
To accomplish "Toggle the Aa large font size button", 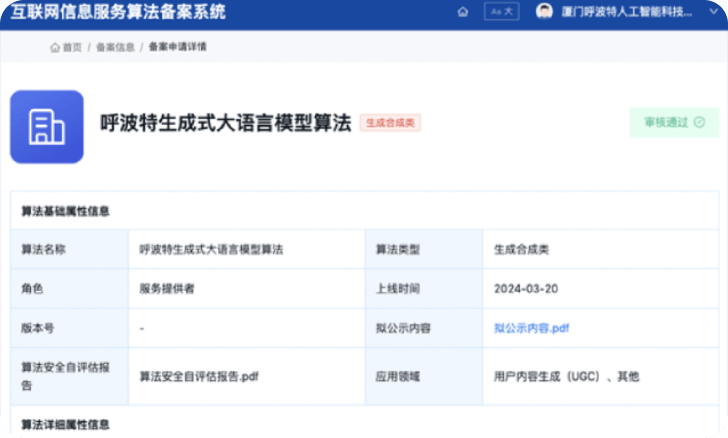I will (x=501, y=12).
